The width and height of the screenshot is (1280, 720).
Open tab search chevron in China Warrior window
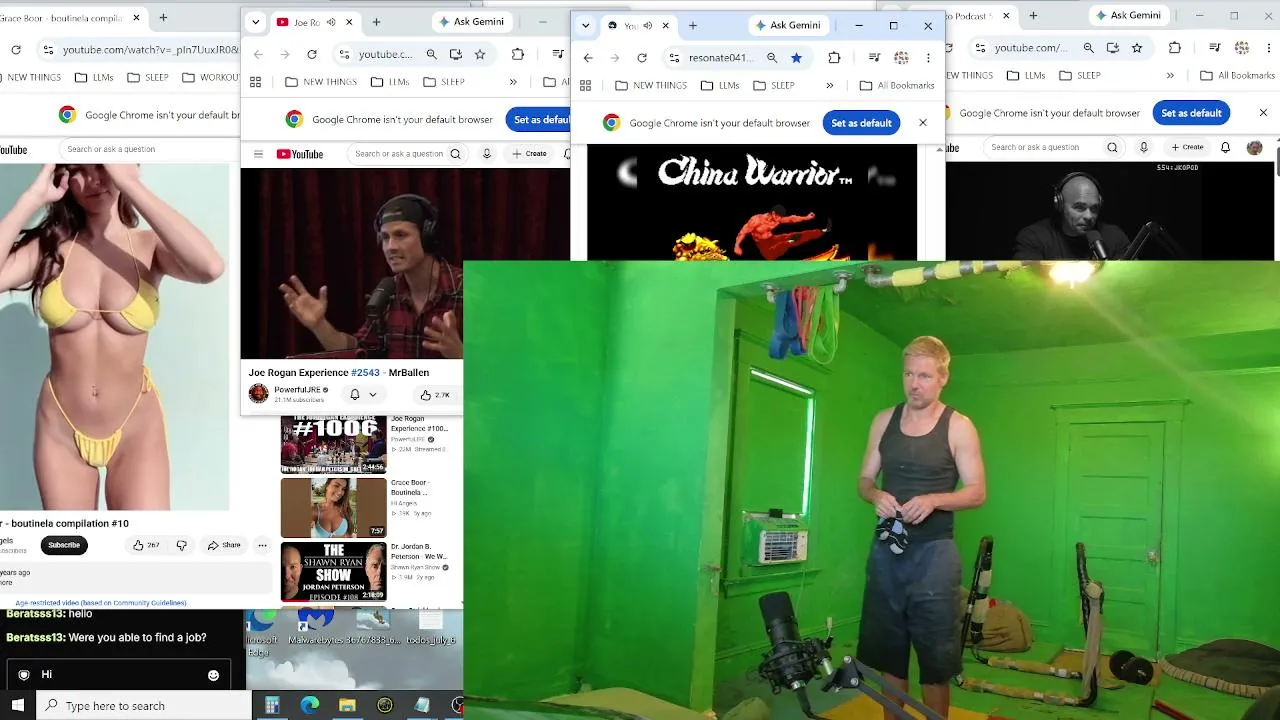pos(585,25)
